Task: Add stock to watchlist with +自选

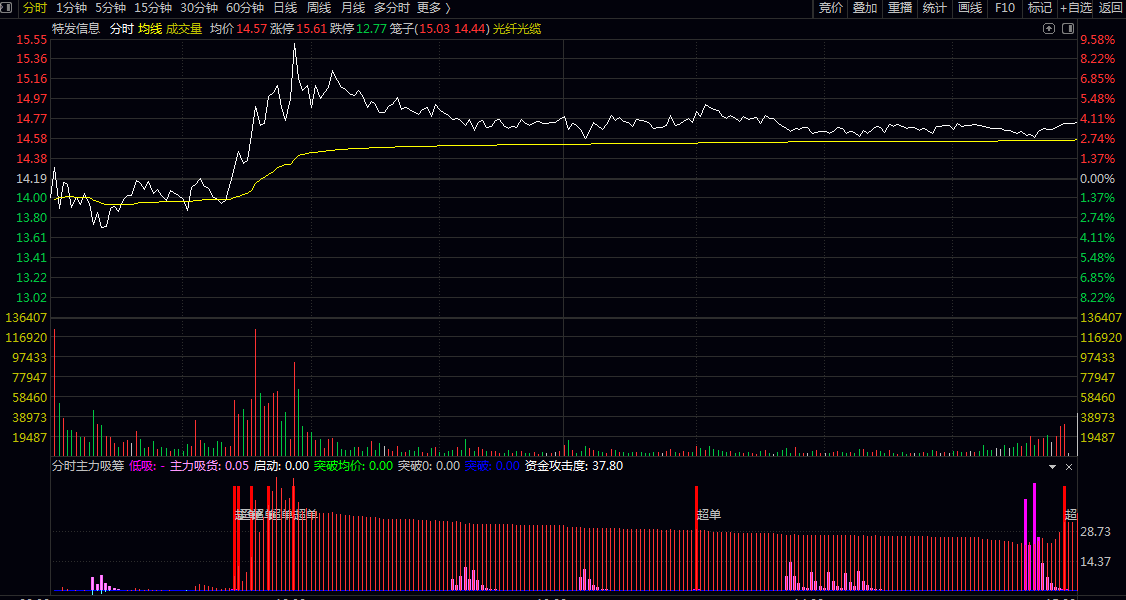Action: pyautogui.click(x=1076, y=8)
